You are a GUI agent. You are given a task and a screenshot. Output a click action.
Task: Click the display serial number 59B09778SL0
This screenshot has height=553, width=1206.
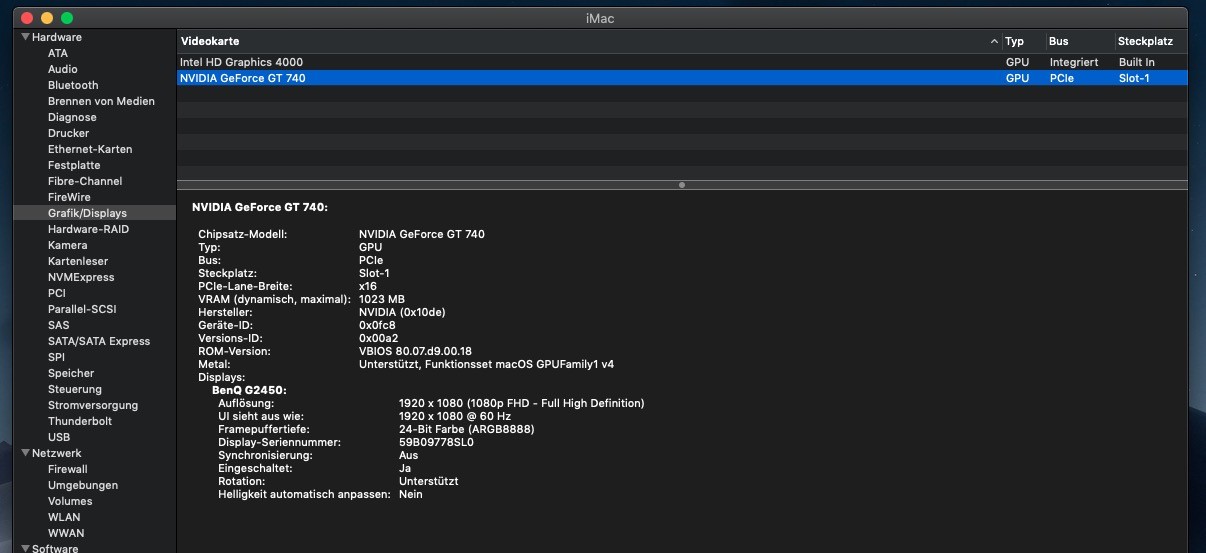(436, 442)
